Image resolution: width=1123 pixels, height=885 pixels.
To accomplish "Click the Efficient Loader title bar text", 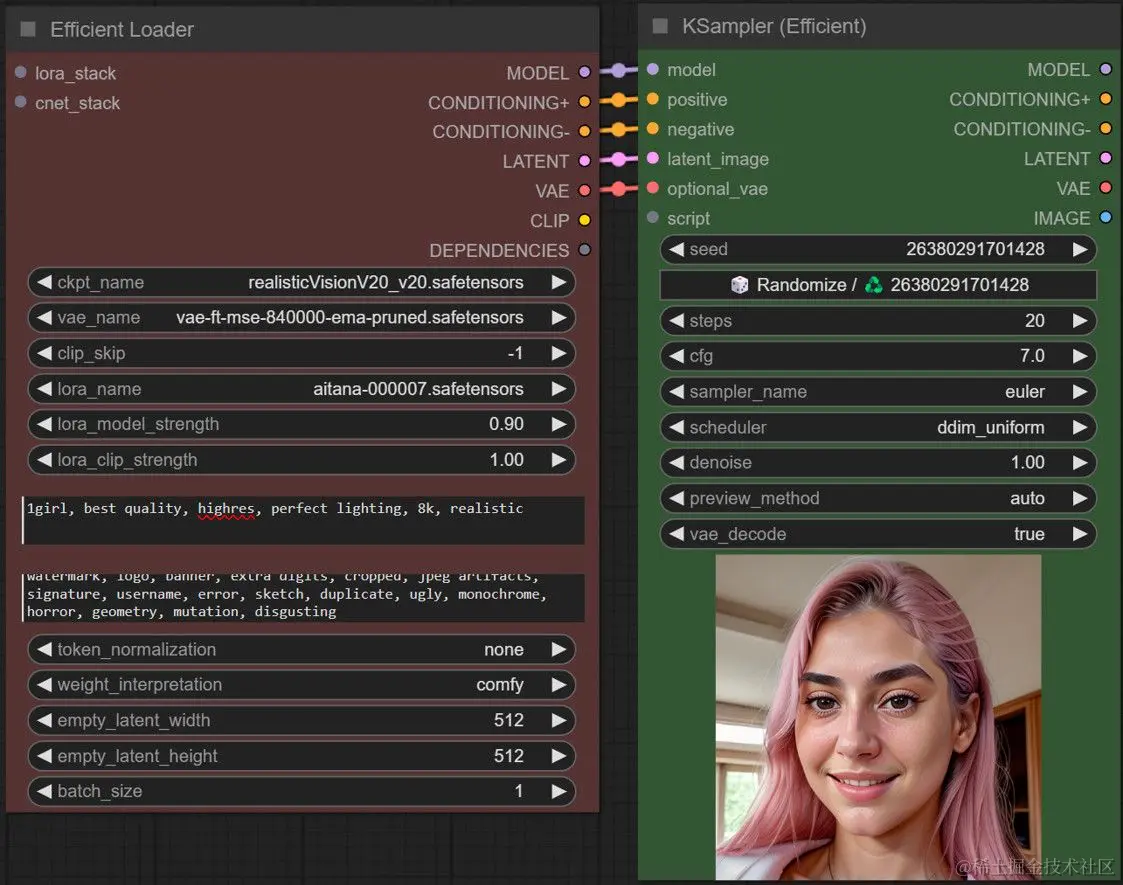I will (122, 29).
